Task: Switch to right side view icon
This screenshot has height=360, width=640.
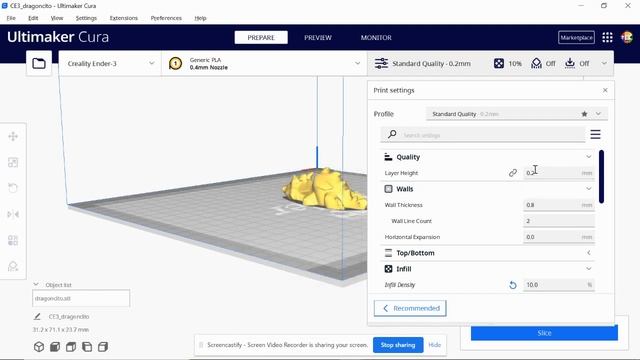Action: (103, 347)
